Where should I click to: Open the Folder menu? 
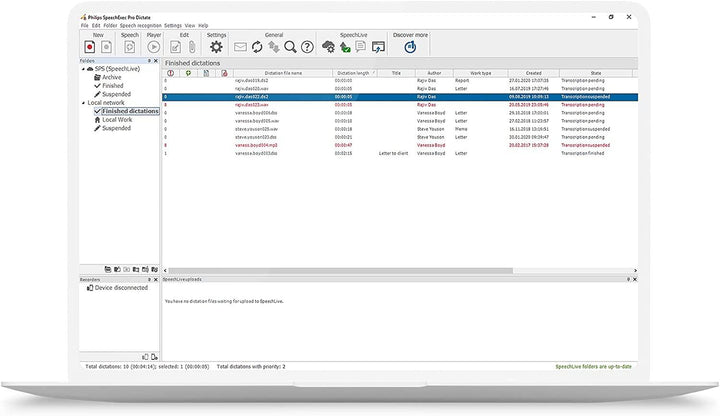(x=110, y=26)
